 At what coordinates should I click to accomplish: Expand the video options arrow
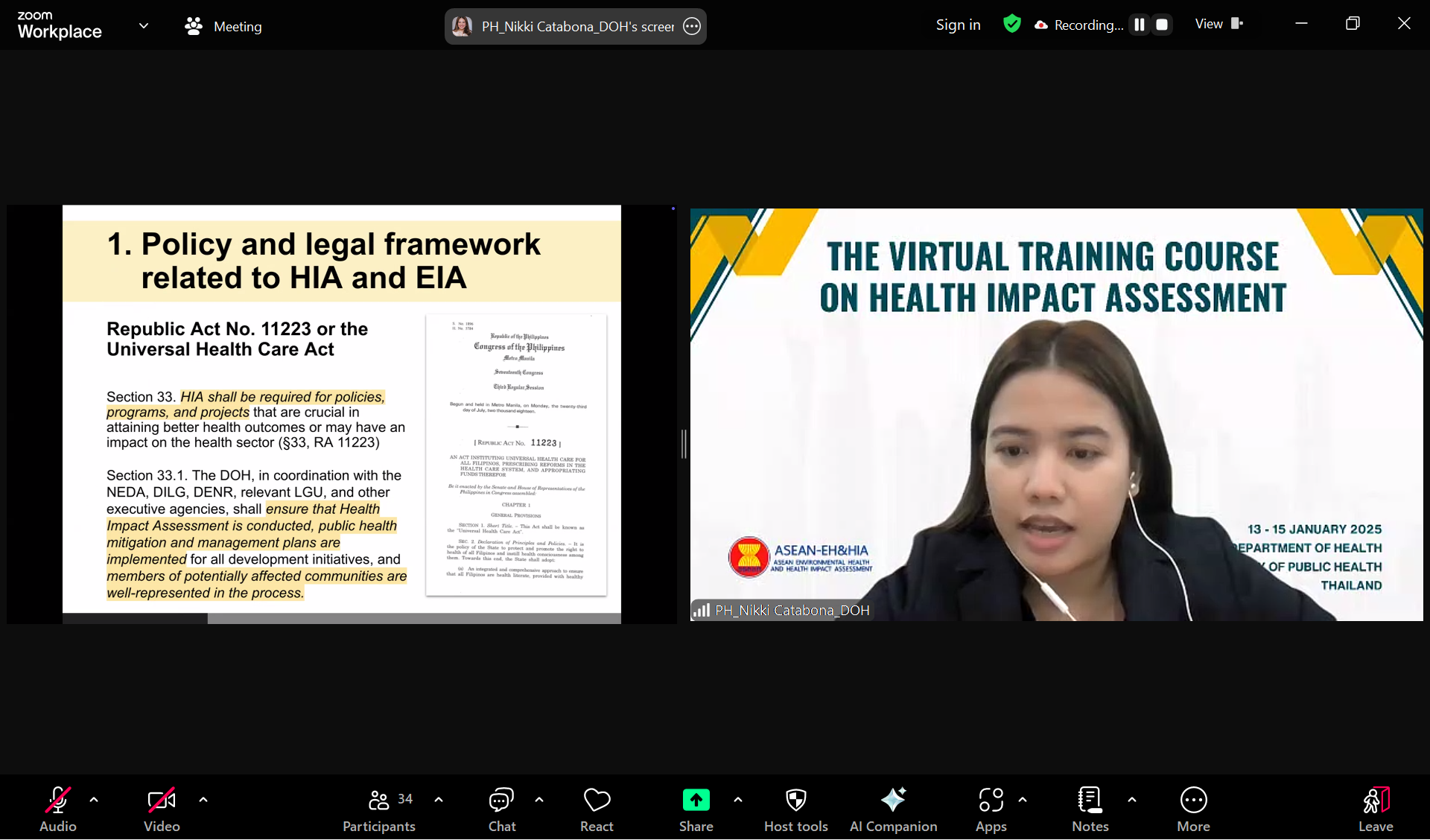point(203,800)
